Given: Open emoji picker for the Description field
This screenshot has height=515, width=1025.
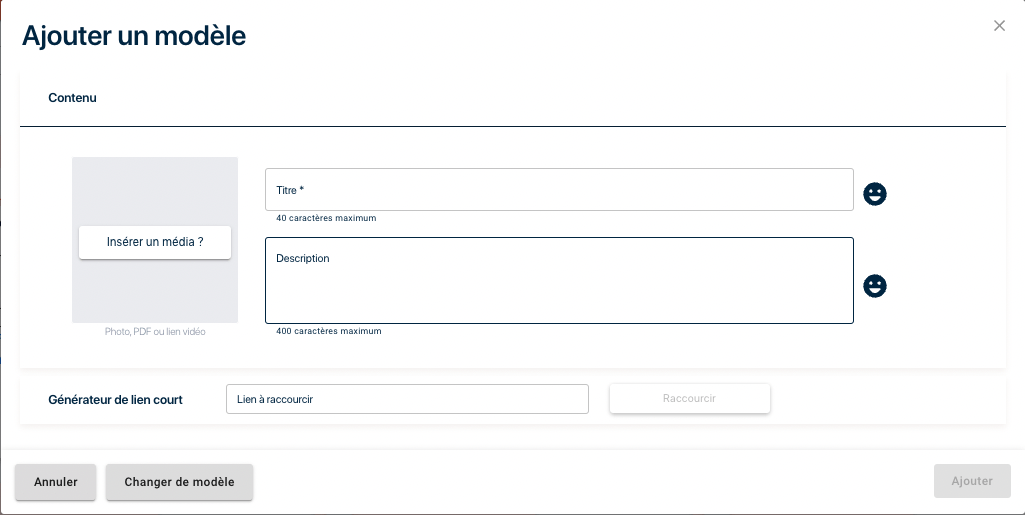Looking at the screenshot, I should [875, 286].
